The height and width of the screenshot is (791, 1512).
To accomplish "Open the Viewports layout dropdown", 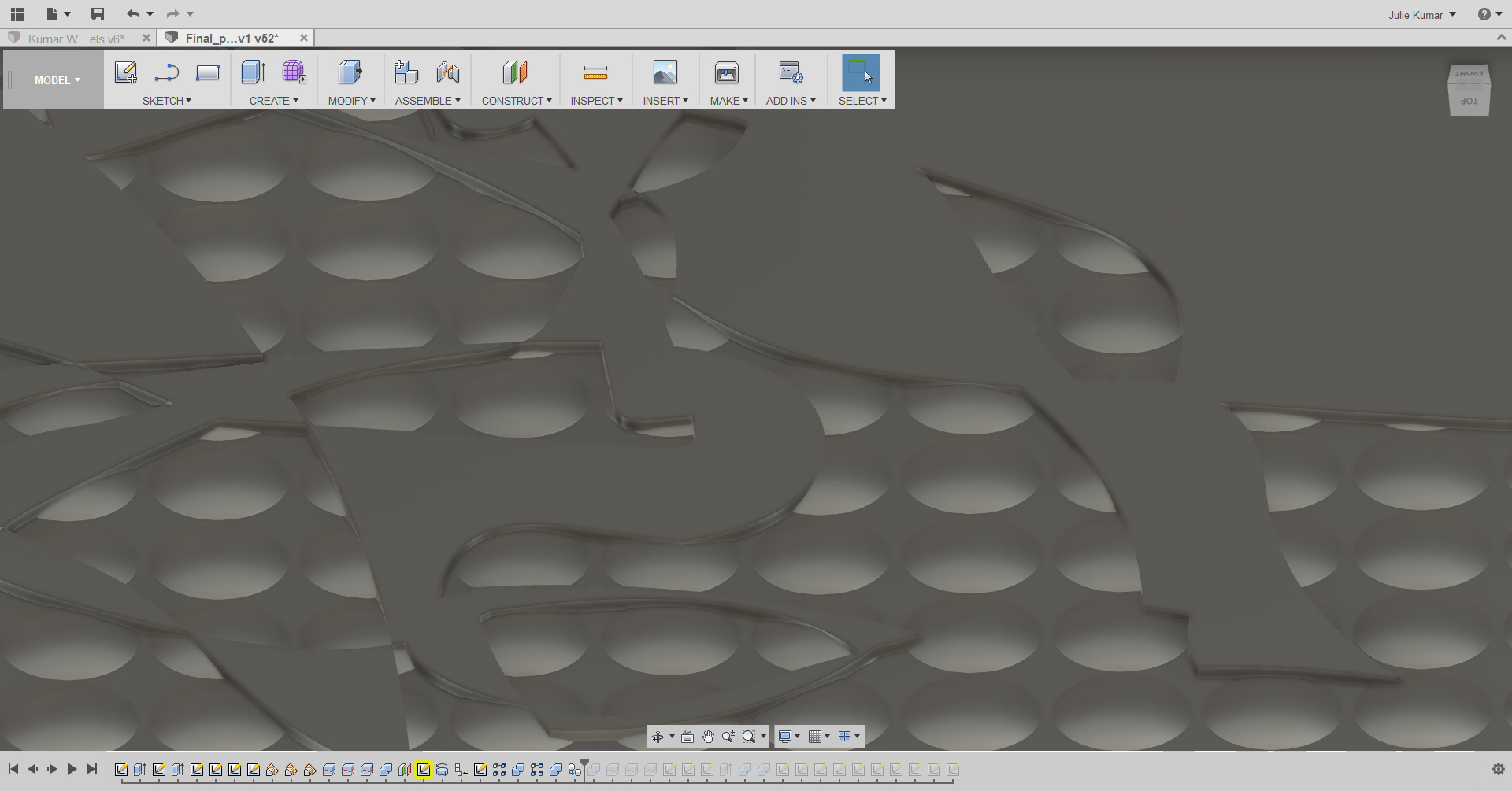I will click(x=849, y=737).
